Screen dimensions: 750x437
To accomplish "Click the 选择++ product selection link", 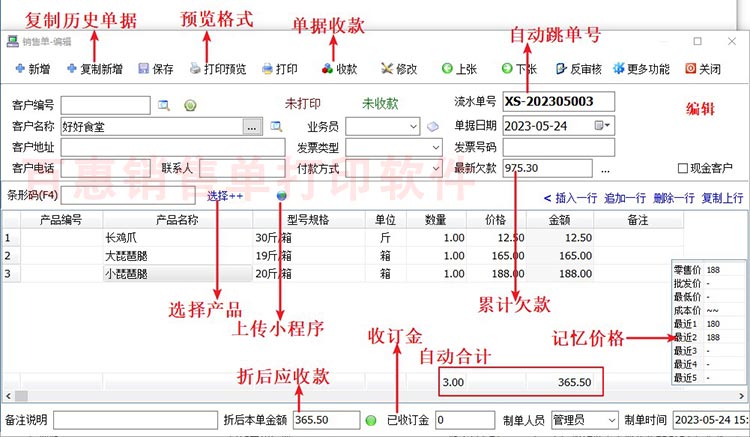I will click(x=225, y=196).
